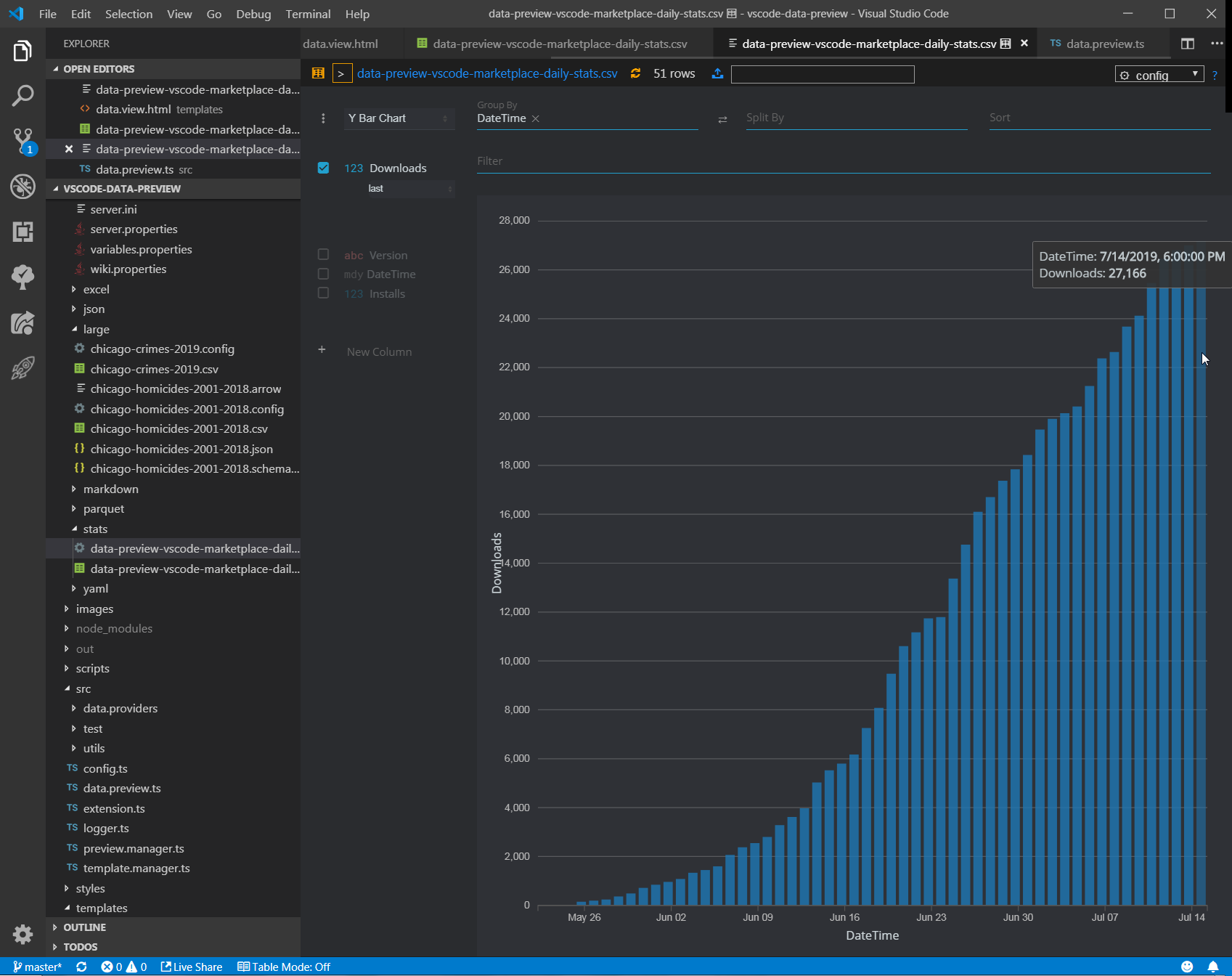Open the Debug view in activity bar
This screenshot has height=976, width=1232.
point(23,187)
